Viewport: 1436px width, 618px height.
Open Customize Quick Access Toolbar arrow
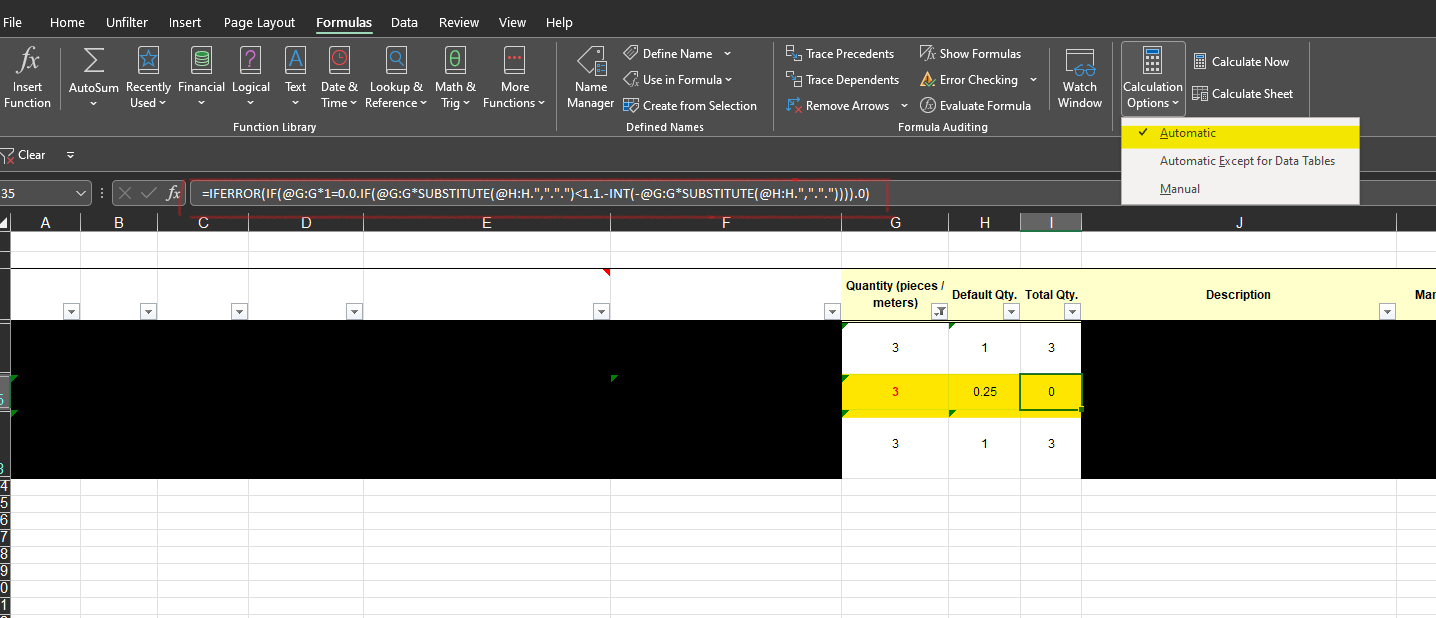tap(70, 155)
